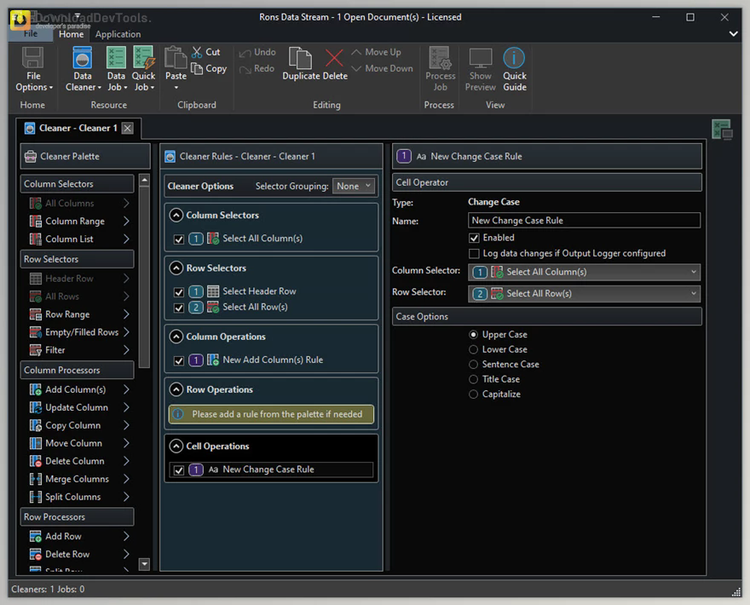Screen dimensions: 750x605
Task: Select the Lower Case radio option
Action: coord(474,350)
